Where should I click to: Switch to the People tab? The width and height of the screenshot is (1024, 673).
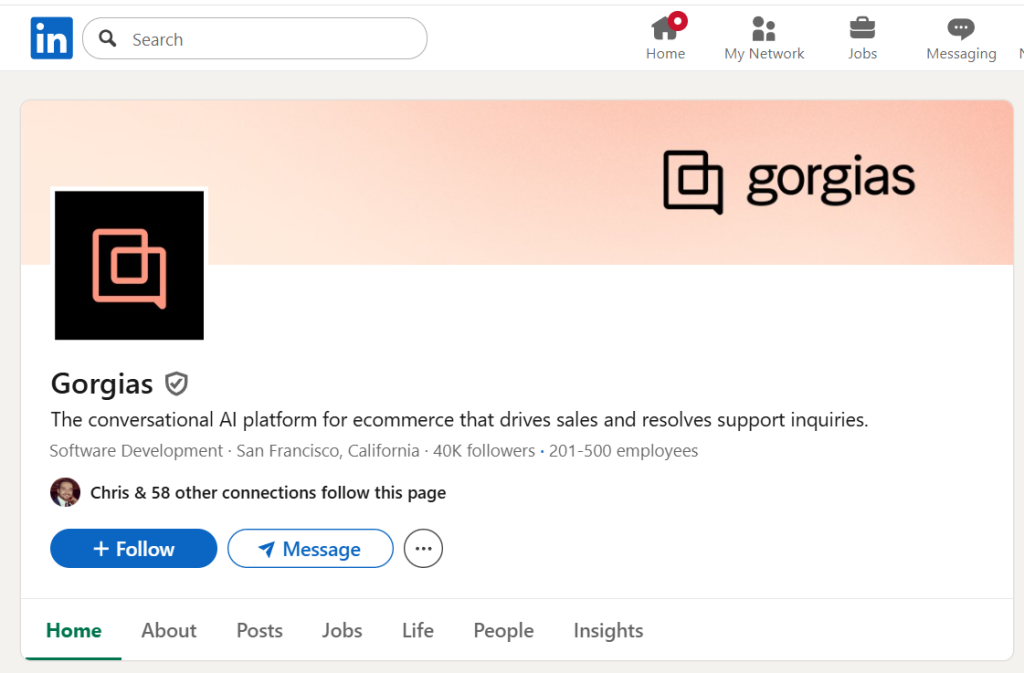(x=503, y=630)
